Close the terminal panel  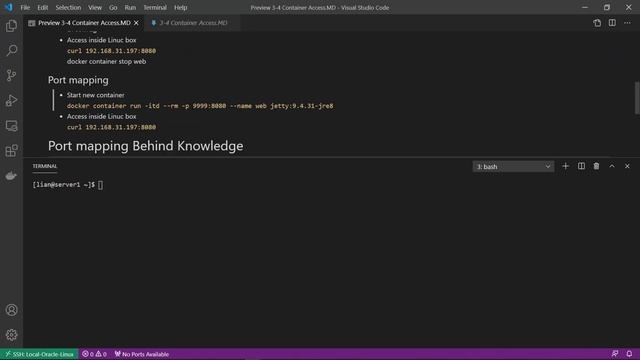pyautogui.click(x=627, y=166)
